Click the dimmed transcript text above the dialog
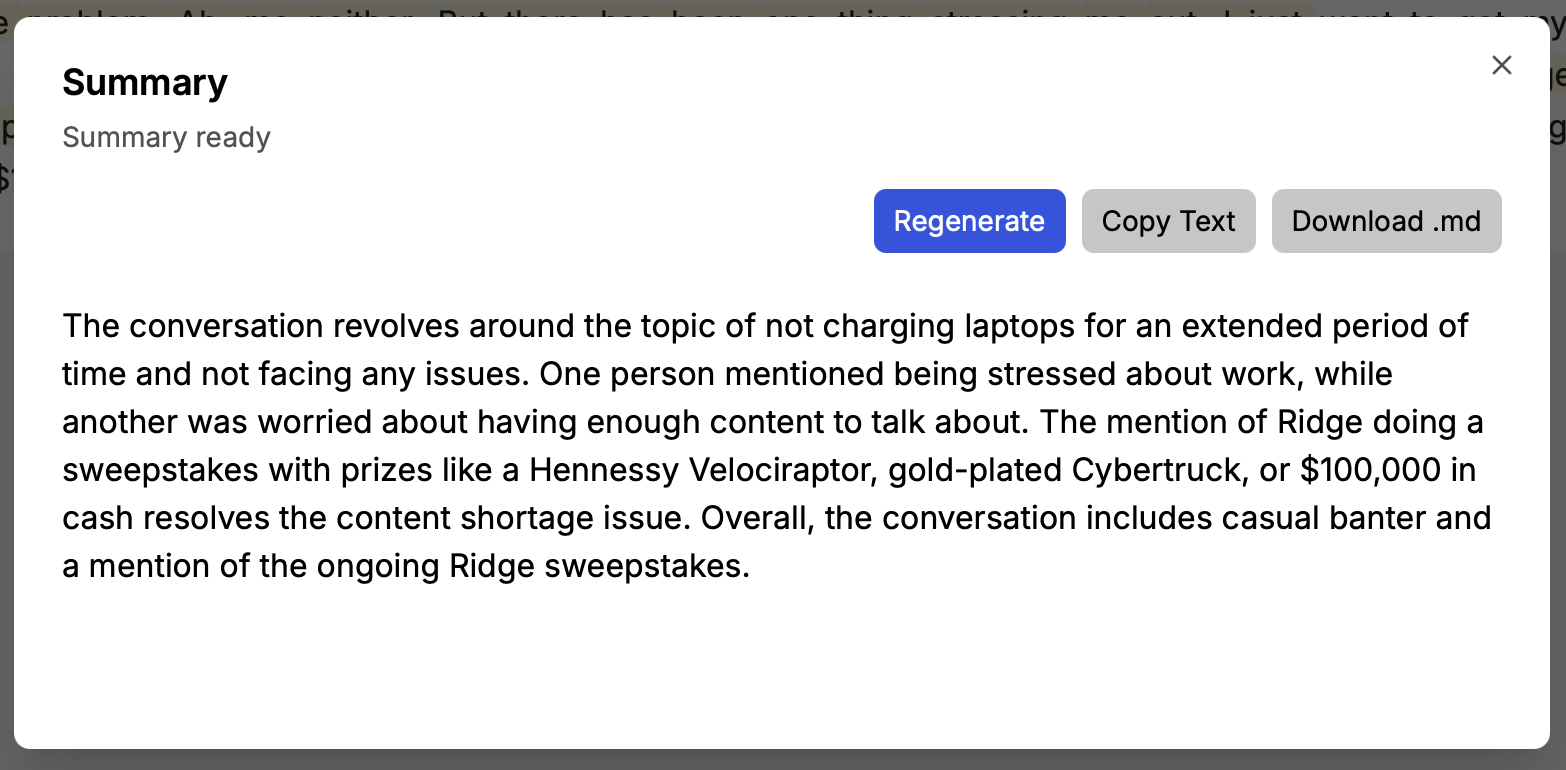 (x=700, y=8)
